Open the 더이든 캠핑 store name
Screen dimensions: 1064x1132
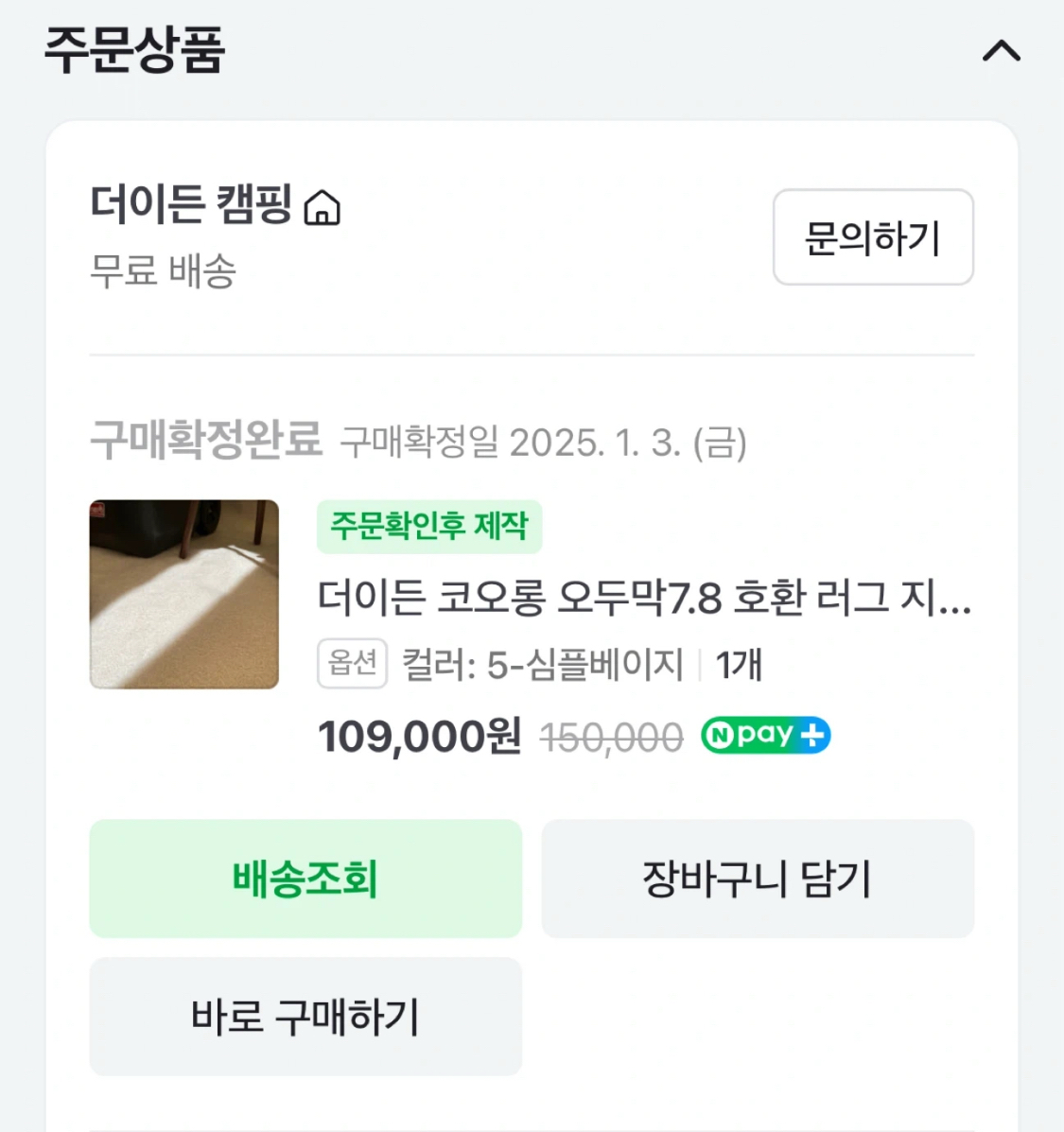click(x=191, y=204)
